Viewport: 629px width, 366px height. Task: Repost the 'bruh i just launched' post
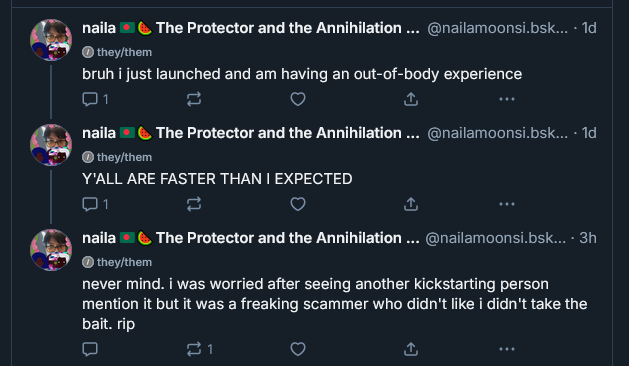(x=194, y=99)
